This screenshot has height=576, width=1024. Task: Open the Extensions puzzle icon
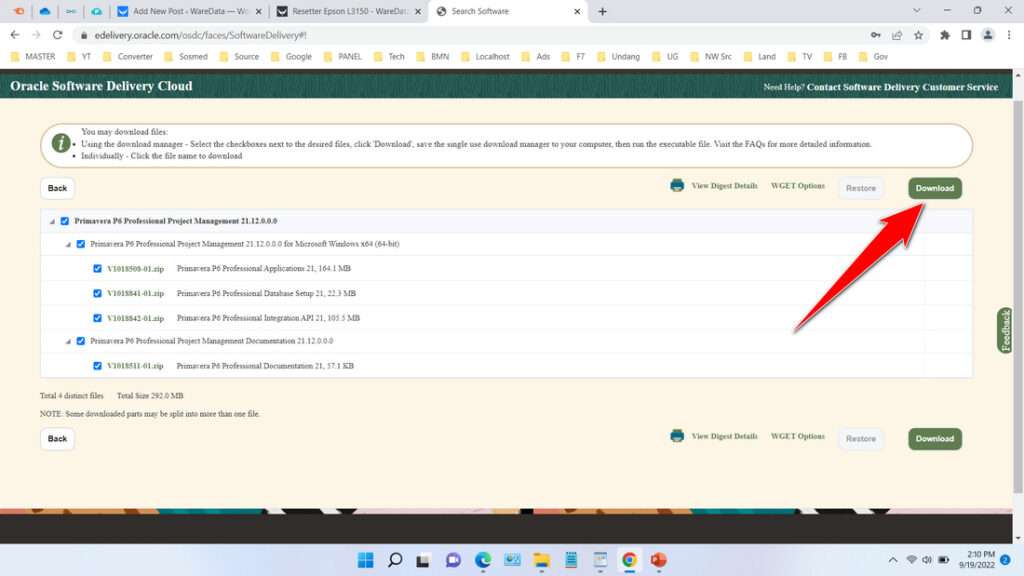coord(944,35)
